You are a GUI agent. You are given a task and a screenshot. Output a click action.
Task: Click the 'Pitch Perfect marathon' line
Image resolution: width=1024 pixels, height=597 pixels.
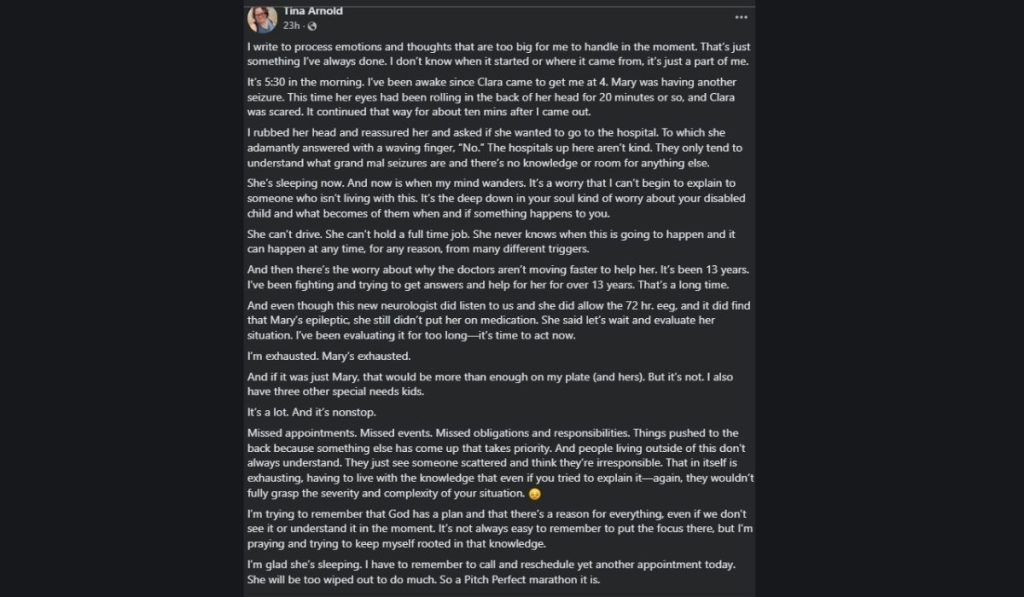pos(423,579)
